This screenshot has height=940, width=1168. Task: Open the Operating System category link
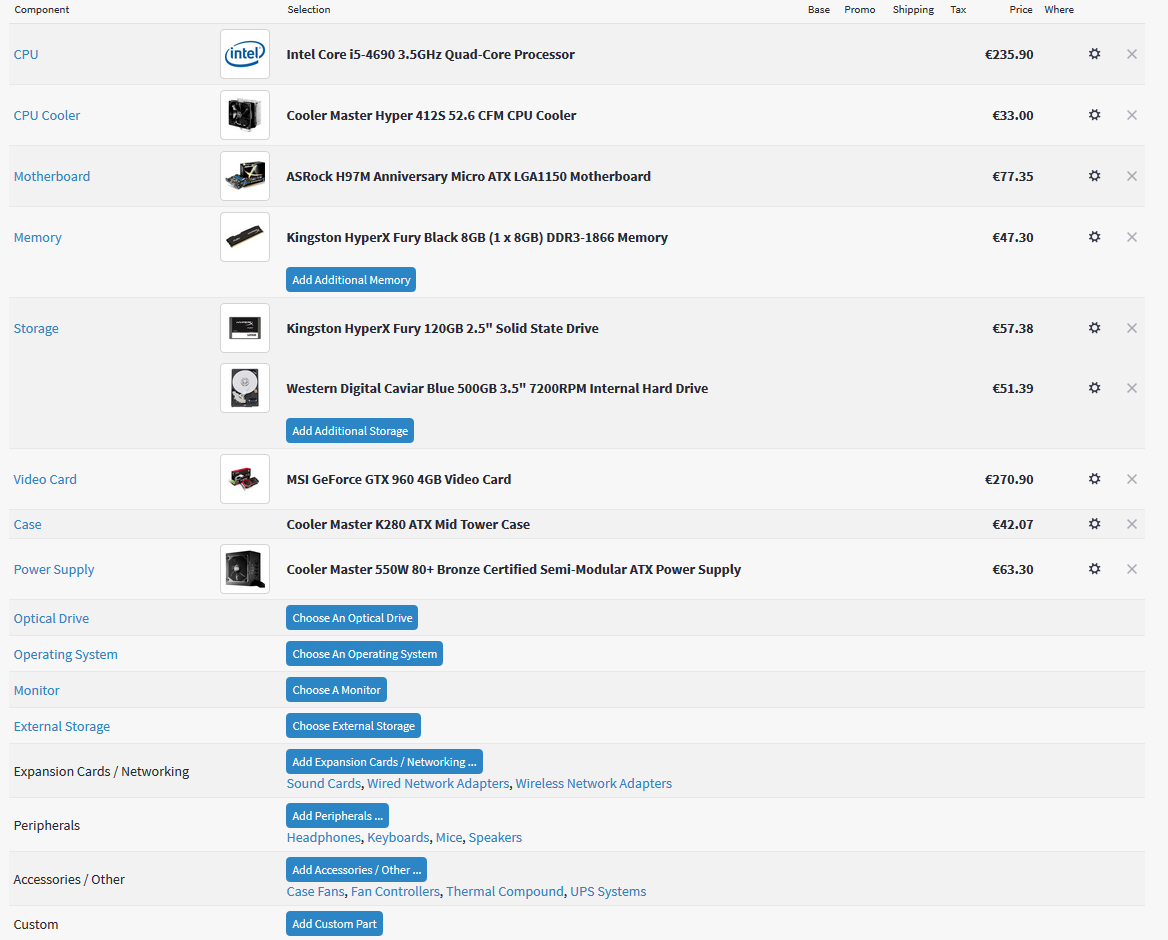(66, 655)
